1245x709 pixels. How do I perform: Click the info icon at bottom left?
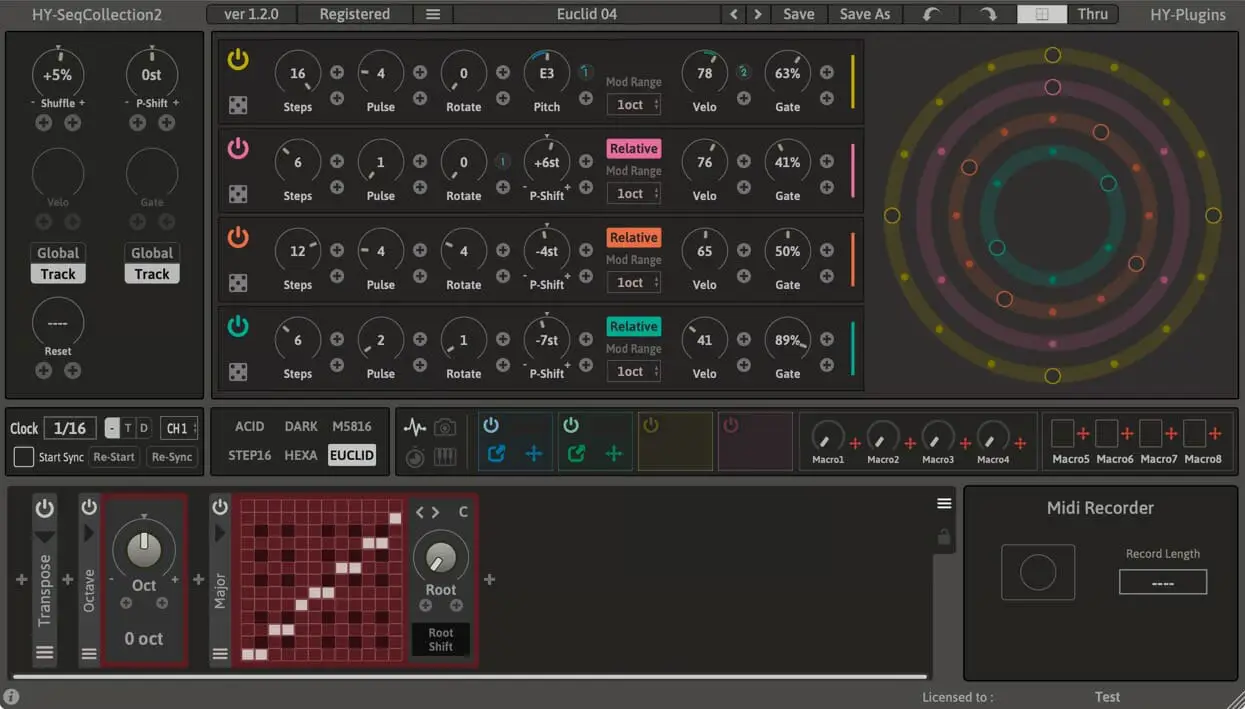11,697
